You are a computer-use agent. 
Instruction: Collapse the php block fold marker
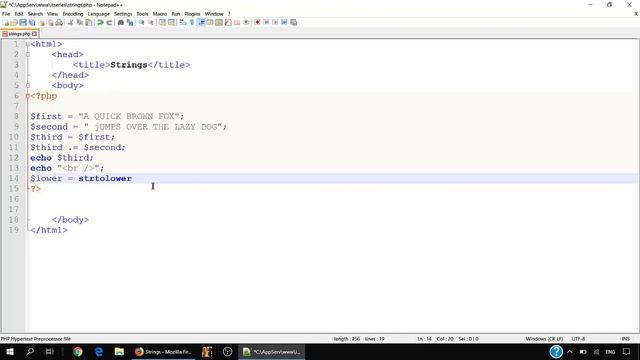coord(28,96)
